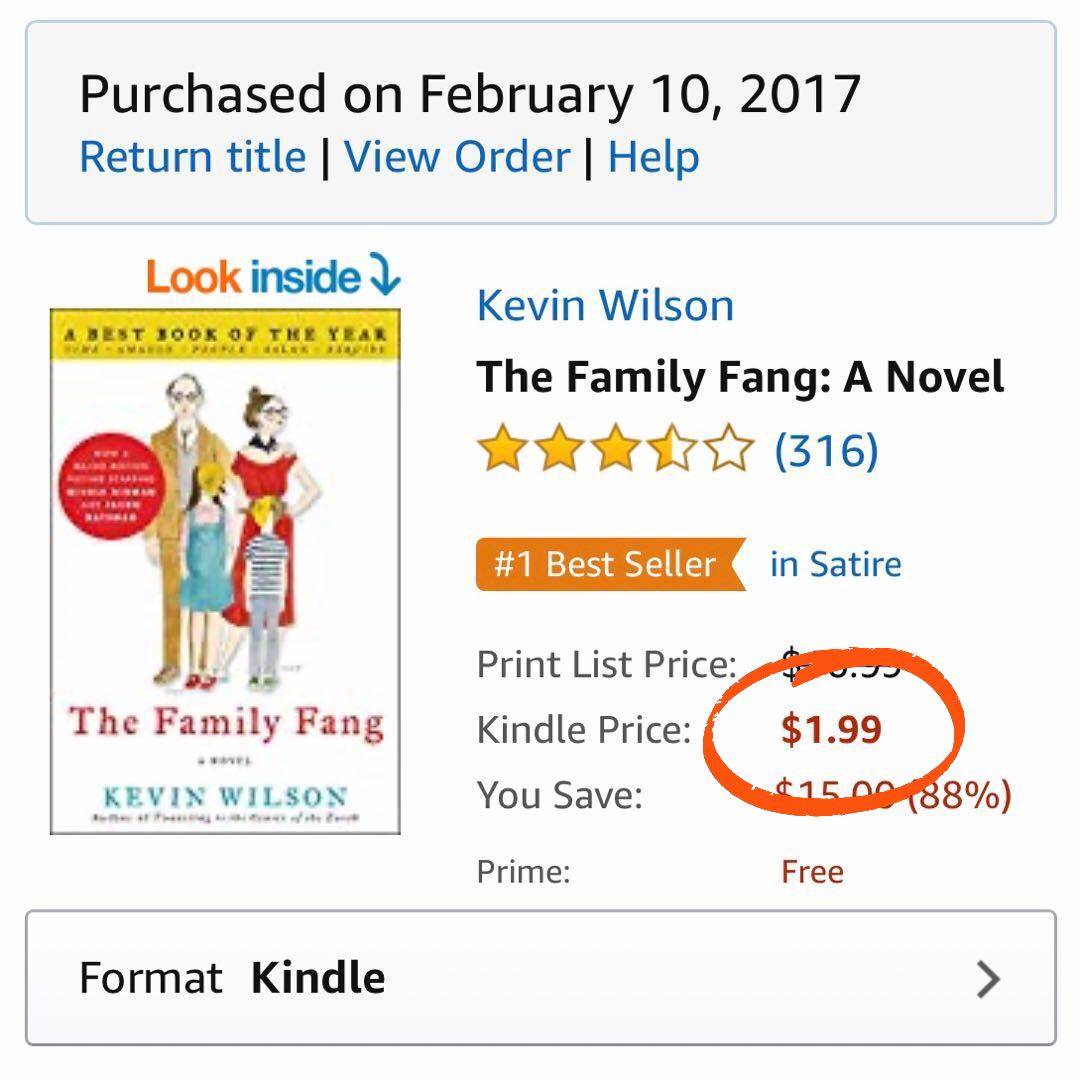Click the Purchased on February 10, 2017 text
This screenshot has height=1080, width=1080.
(x=470, y=94)
